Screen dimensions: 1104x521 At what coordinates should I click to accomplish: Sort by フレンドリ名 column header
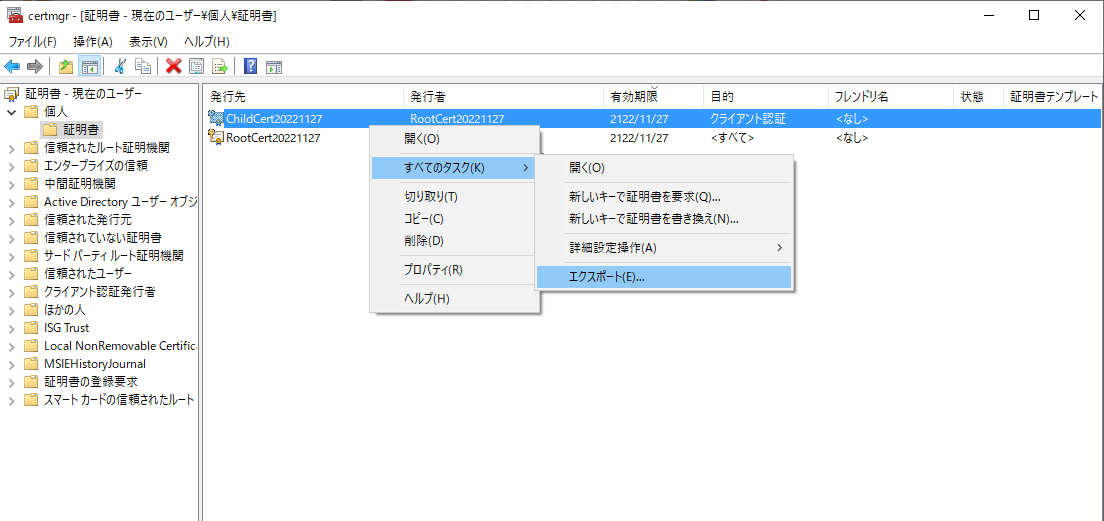click(890, 96)
